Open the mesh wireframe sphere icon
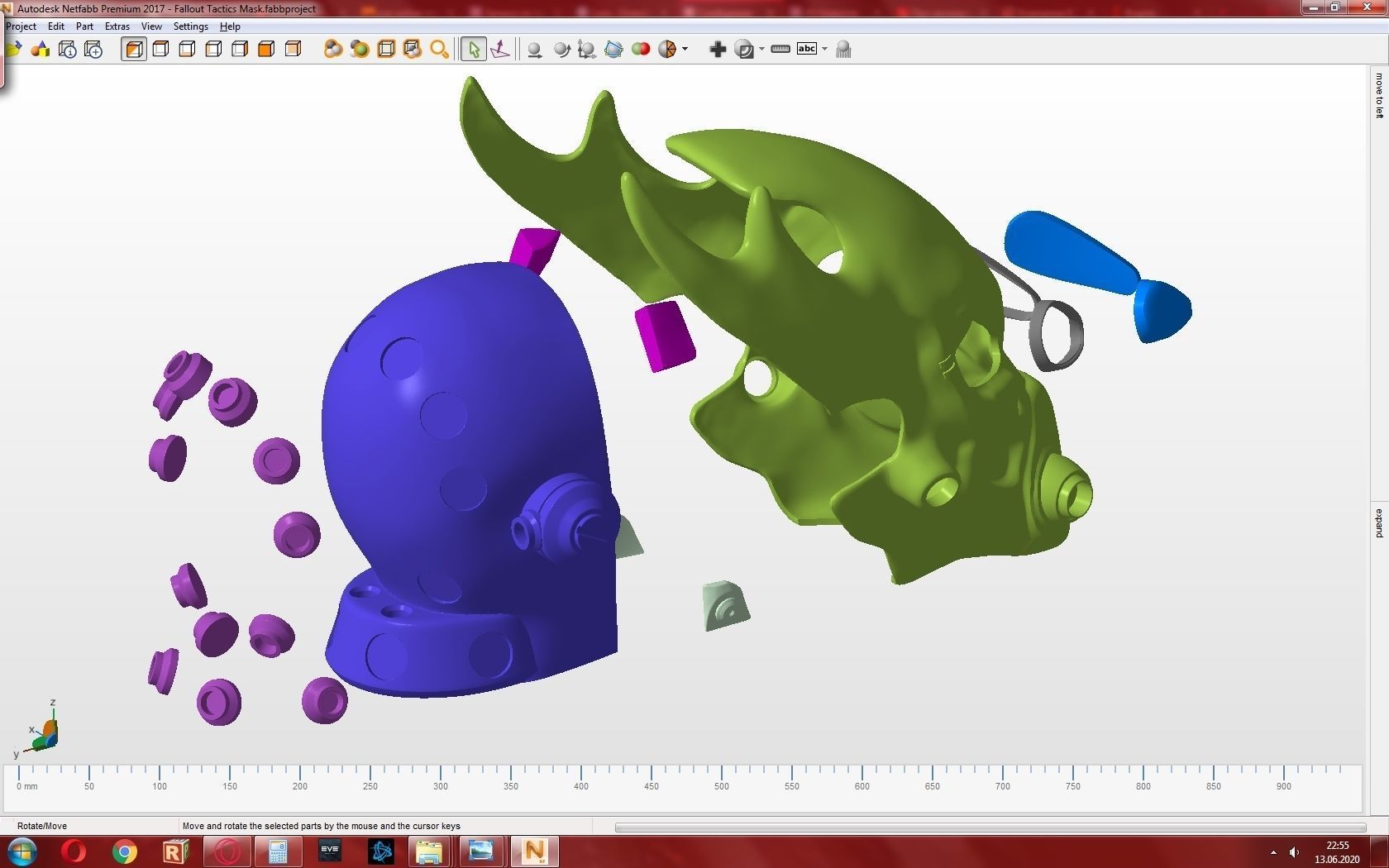The image size is (1389, 868). [x=613, y=50]
